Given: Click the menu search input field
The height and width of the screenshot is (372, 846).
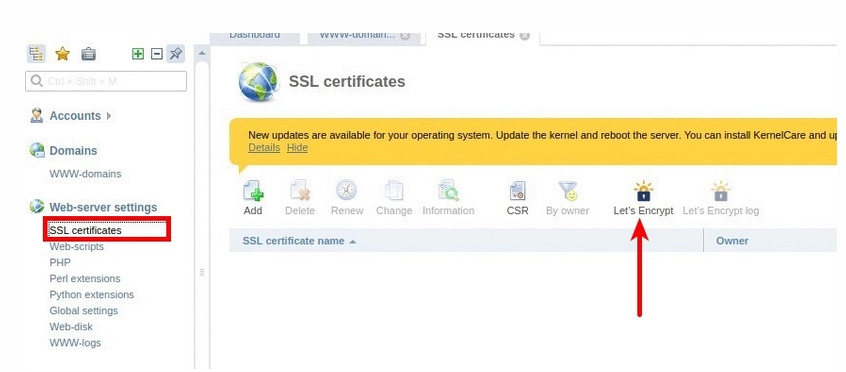Looking at the screenshot, I should pos(106,81).
